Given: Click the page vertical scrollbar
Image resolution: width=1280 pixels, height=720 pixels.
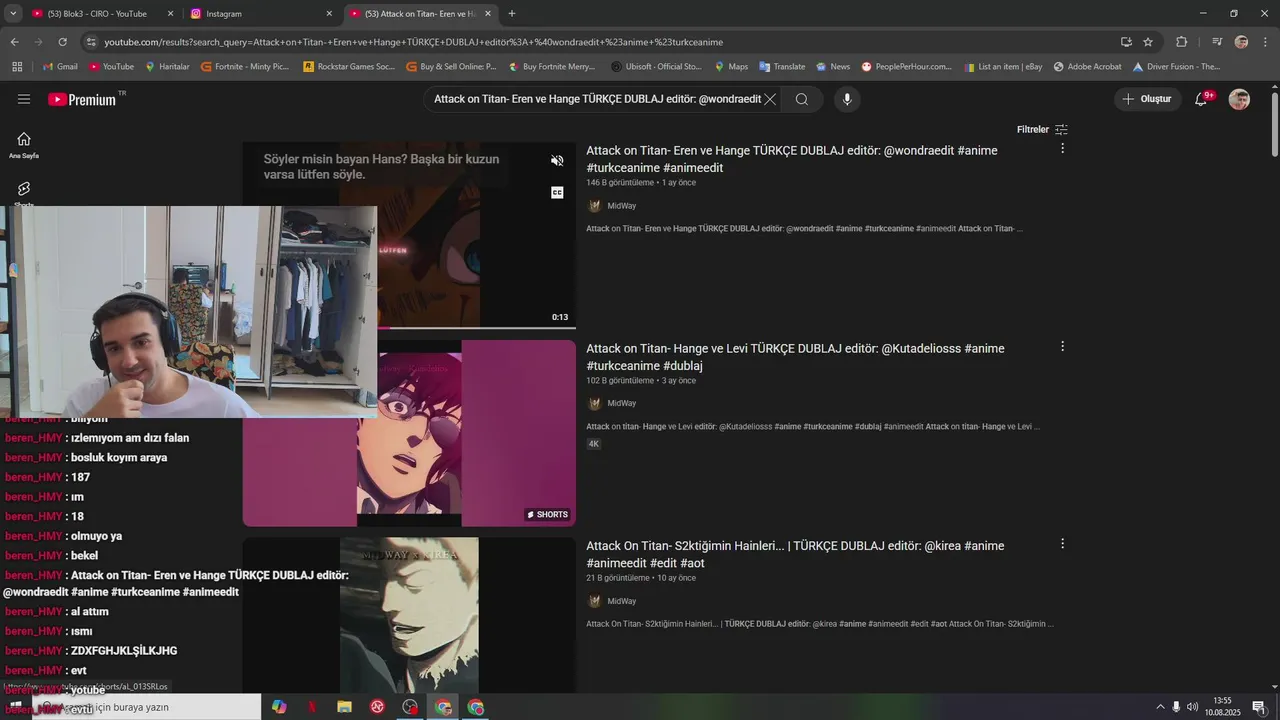Looking at the screenshot, I should (x=1274, y=125).
